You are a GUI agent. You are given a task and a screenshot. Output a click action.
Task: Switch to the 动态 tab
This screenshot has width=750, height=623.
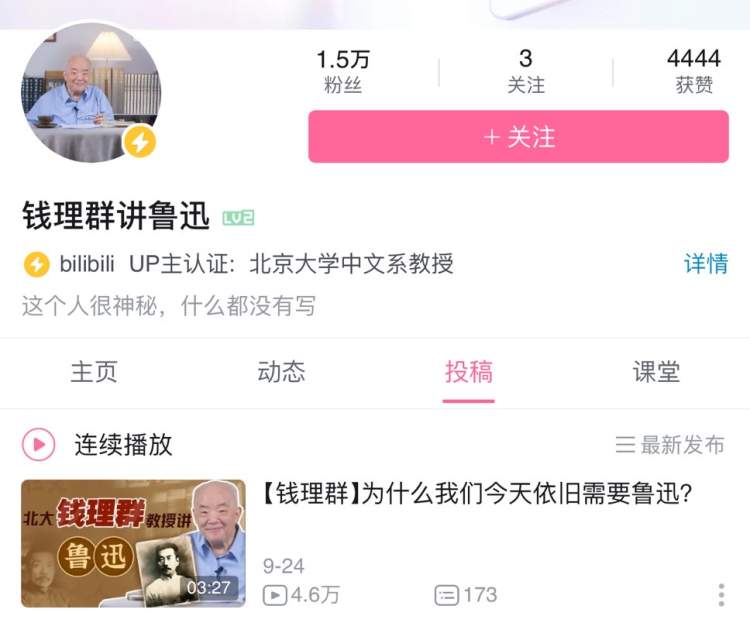click(x=281, y=372)
